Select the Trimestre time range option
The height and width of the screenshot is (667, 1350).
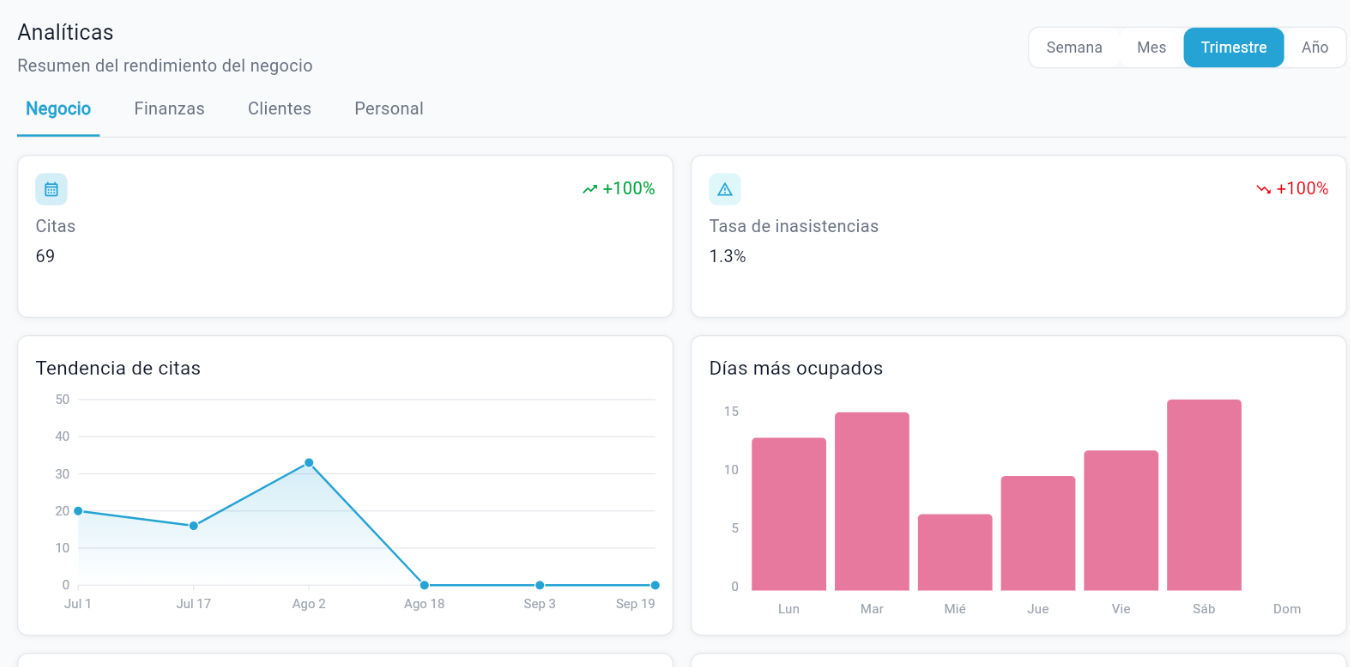(x=1233, y=47)
